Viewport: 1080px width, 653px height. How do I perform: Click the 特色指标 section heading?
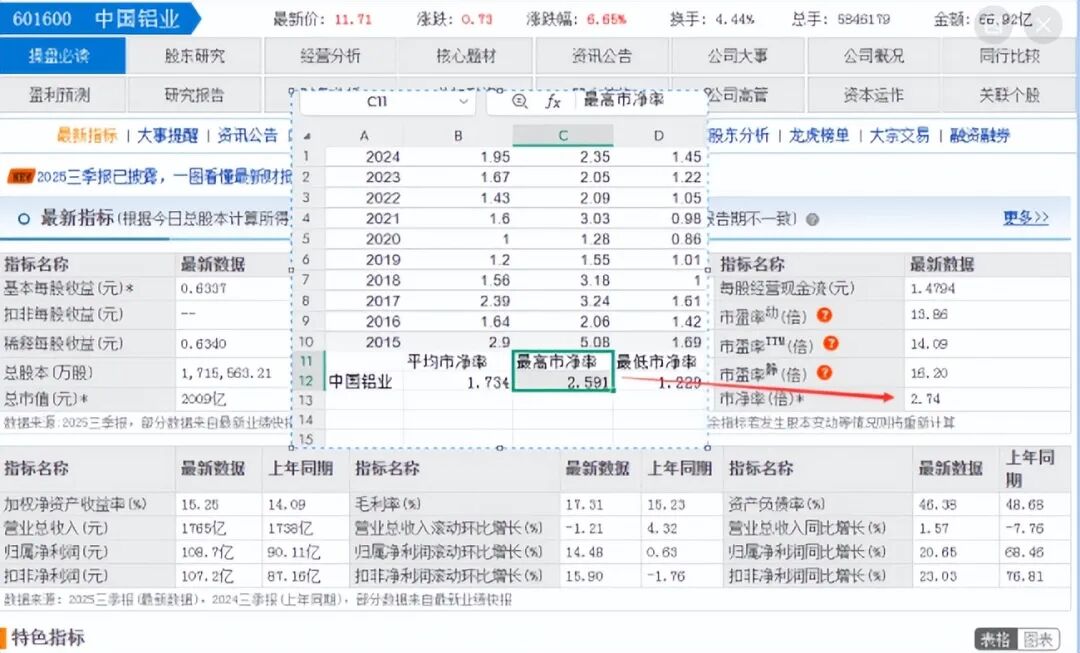coord(48,638)
